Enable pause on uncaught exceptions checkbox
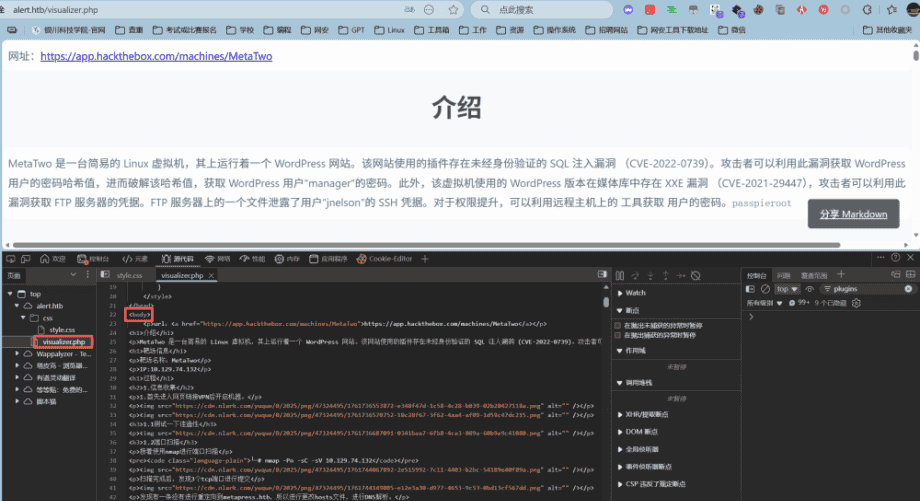 click(617, 326)
